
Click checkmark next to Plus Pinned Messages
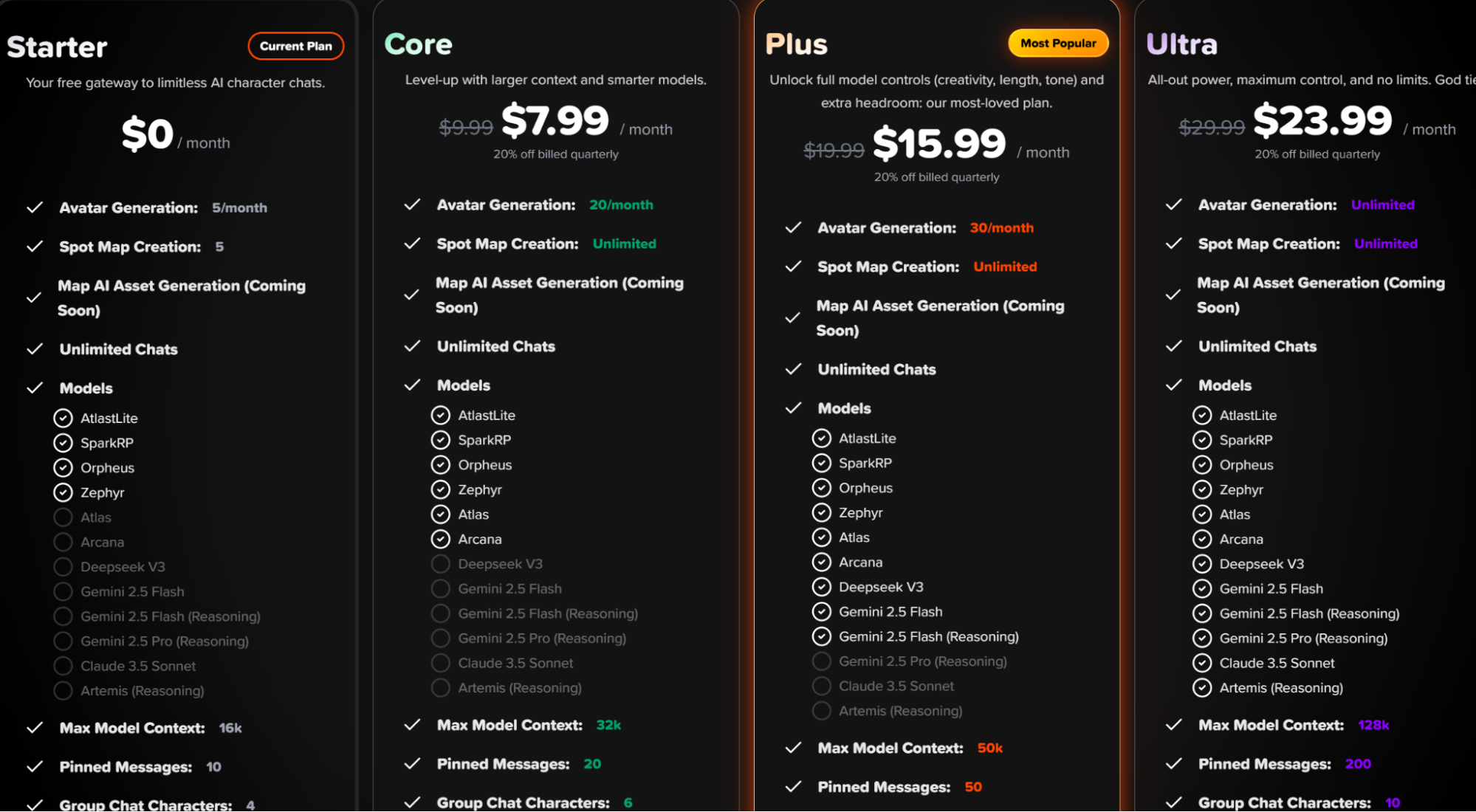tap(793, 787)
